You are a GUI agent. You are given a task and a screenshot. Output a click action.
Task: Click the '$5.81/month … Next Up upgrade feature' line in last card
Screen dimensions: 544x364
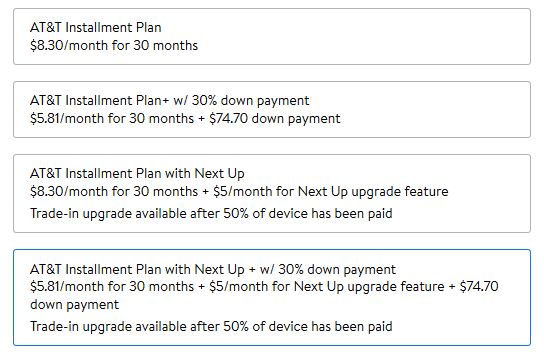point(237,287)
